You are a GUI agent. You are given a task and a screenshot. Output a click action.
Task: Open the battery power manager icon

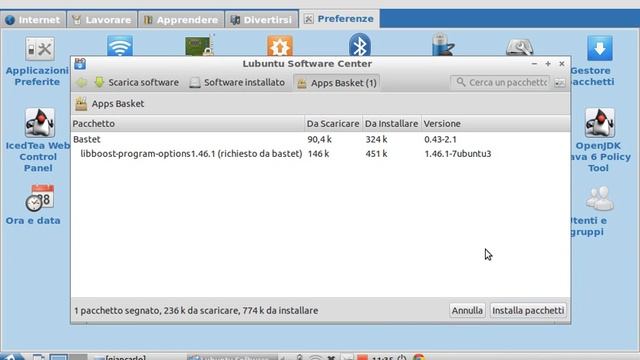(443, 45)
